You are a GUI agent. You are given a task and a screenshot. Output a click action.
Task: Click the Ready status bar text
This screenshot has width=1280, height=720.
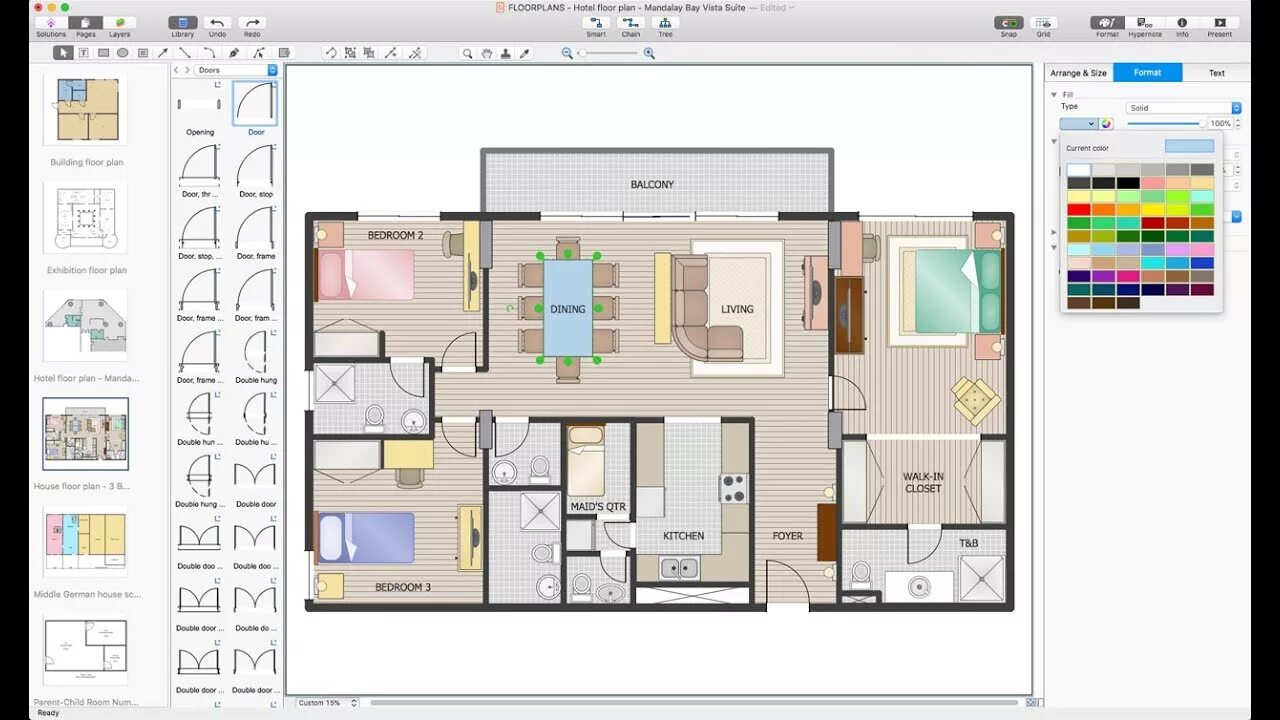[x=48, y=713]
